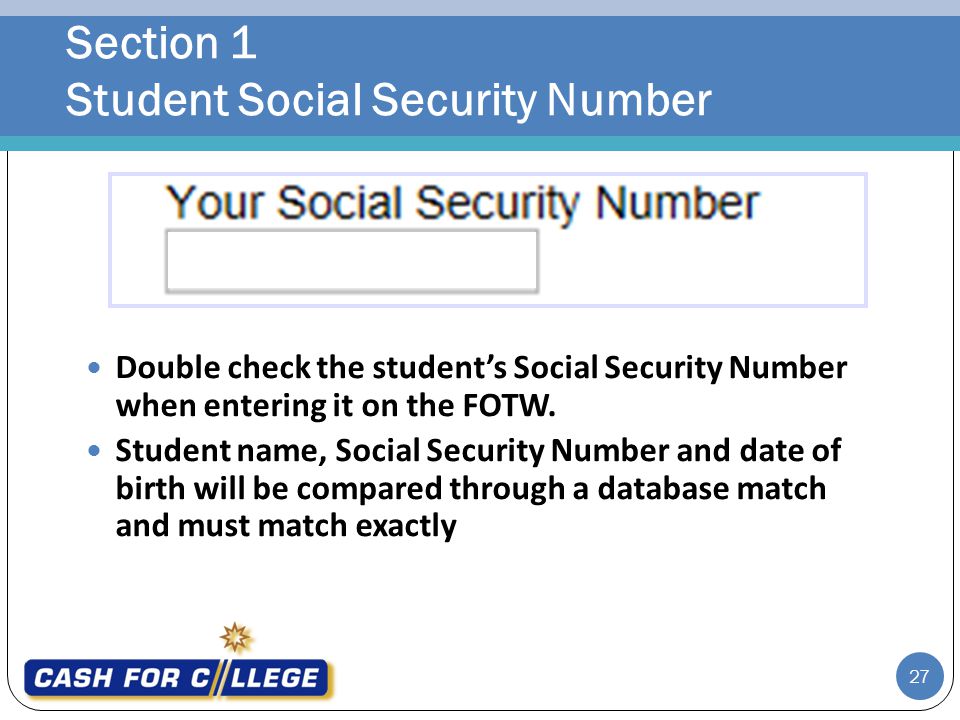Select the 'Section 1' title text
The height and width of the screenshot is (720, 960).
pos(161,43)
